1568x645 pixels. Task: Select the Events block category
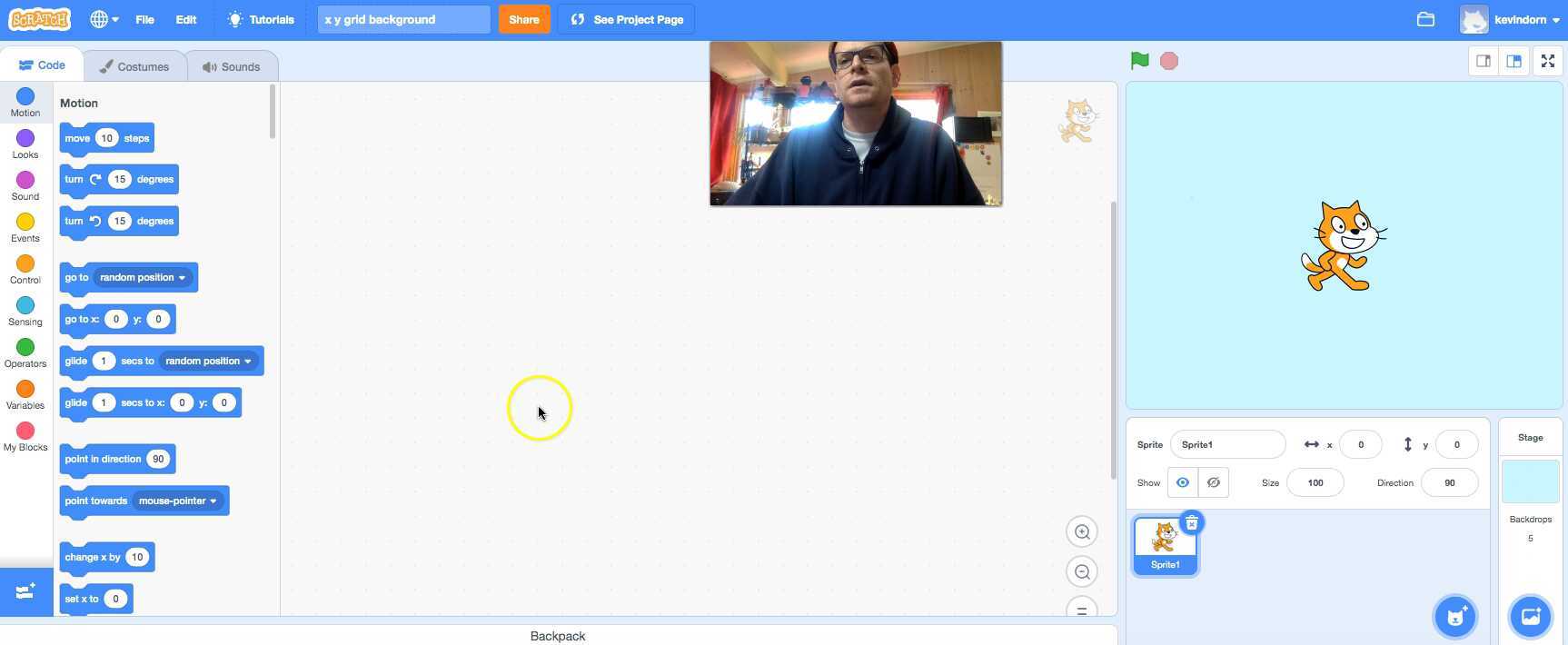25,227
